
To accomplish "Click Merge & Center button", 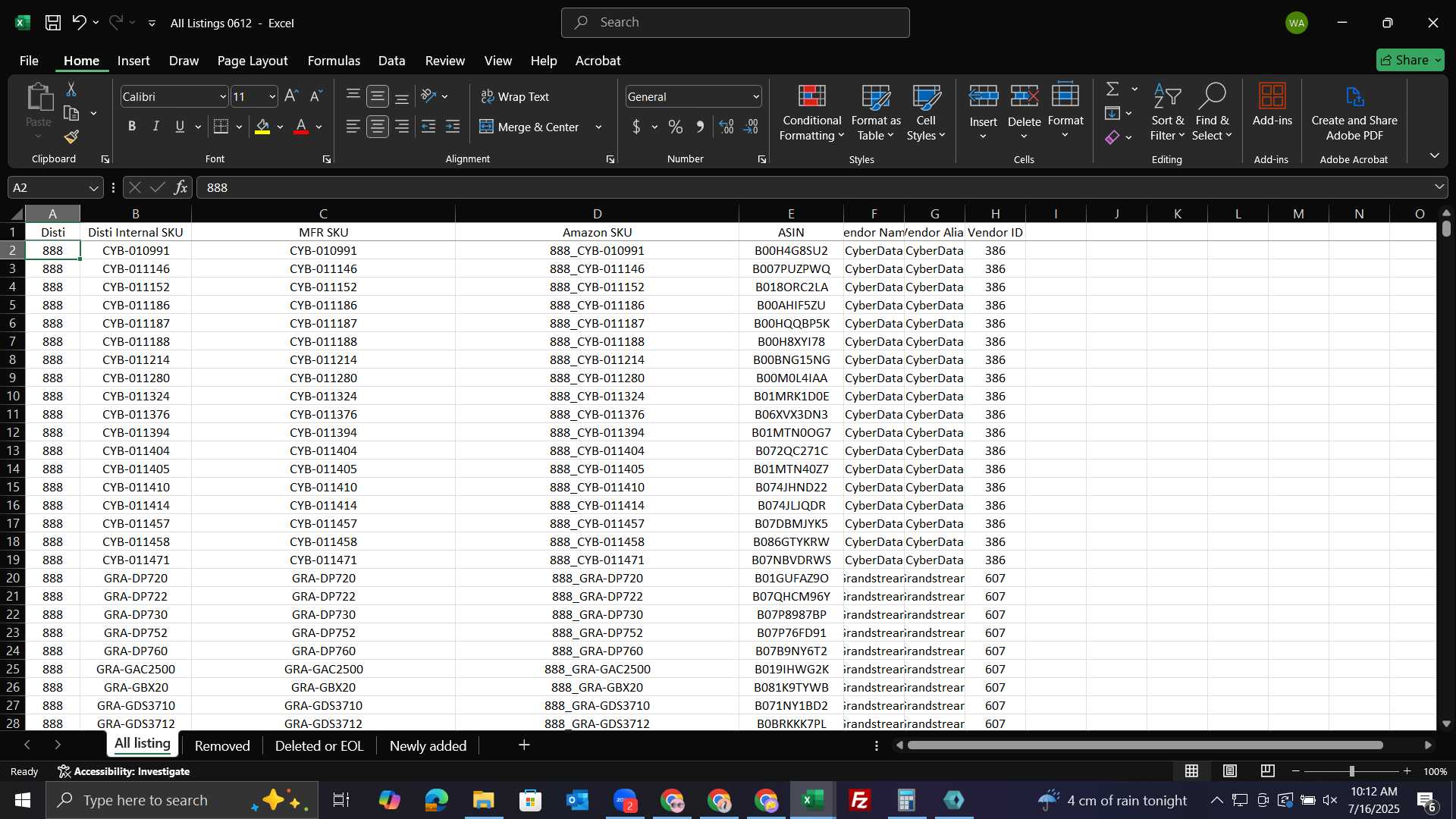I will click(531, 127).
